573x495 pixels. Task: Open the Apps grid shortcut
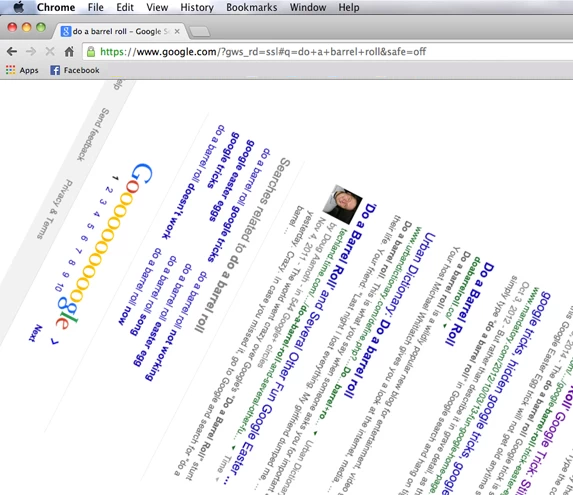click(22, 70)
